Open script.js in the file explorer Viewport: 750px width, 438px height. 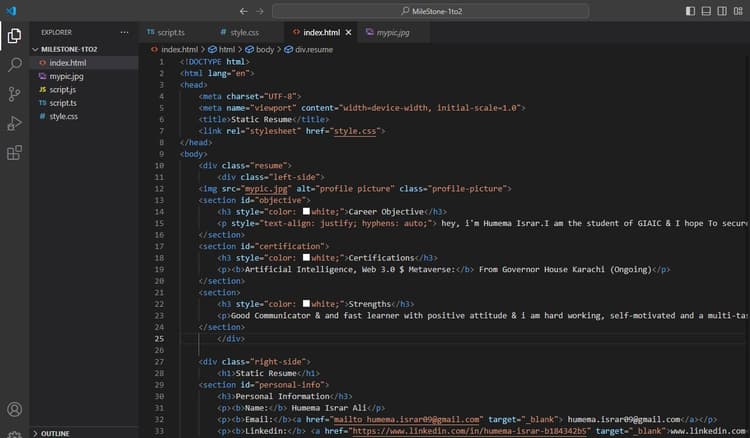pos(62,89)
